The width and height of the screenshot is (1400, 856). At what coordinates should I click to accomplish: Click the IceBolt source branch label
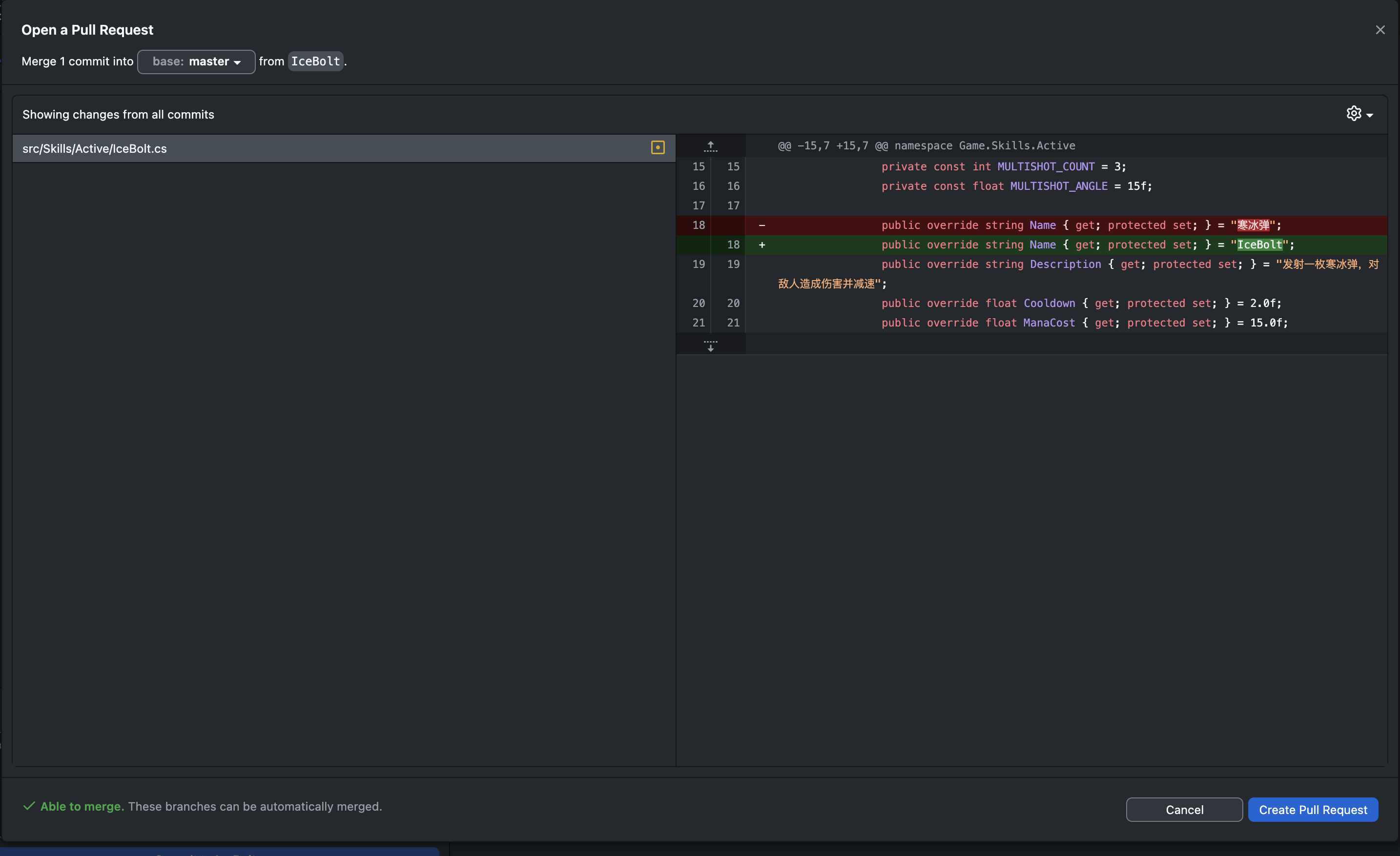[315, 61]
